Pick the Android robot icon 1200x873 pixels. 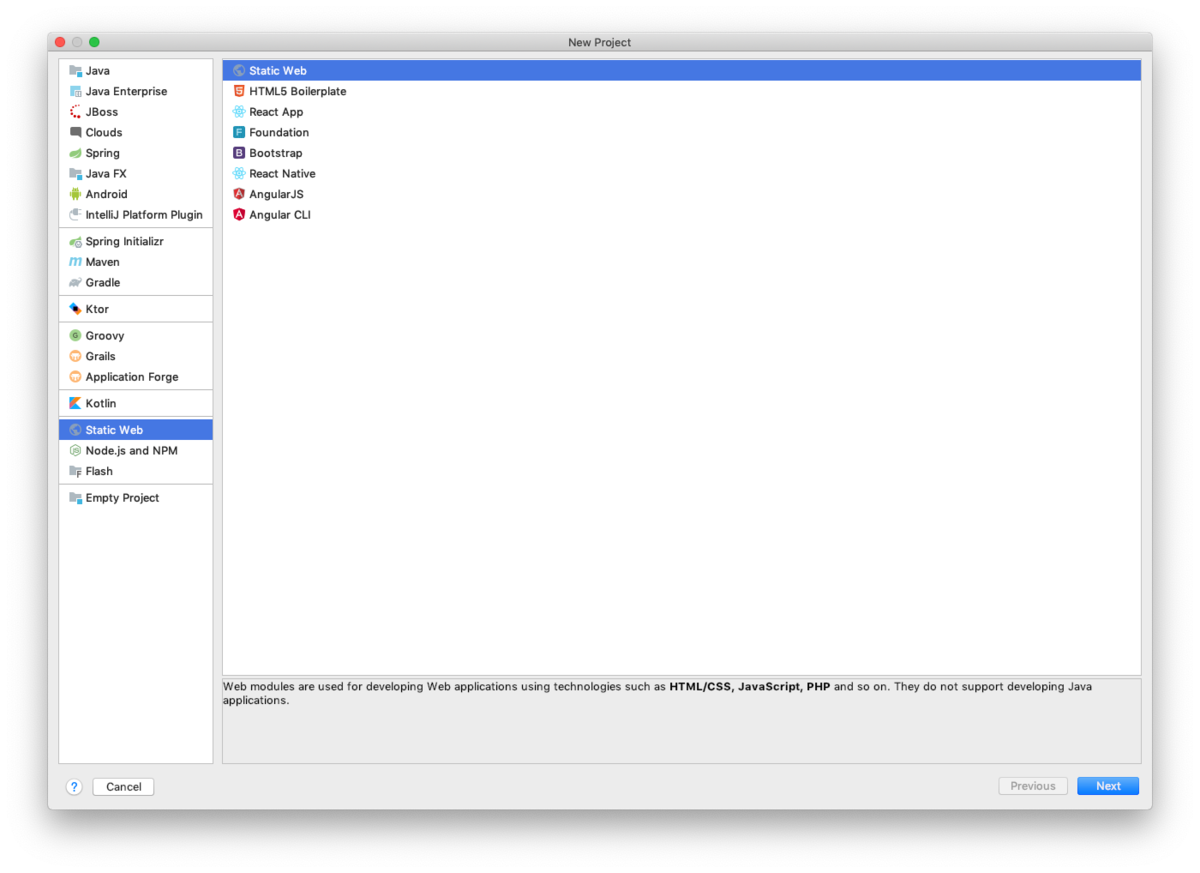click(75, 194)
